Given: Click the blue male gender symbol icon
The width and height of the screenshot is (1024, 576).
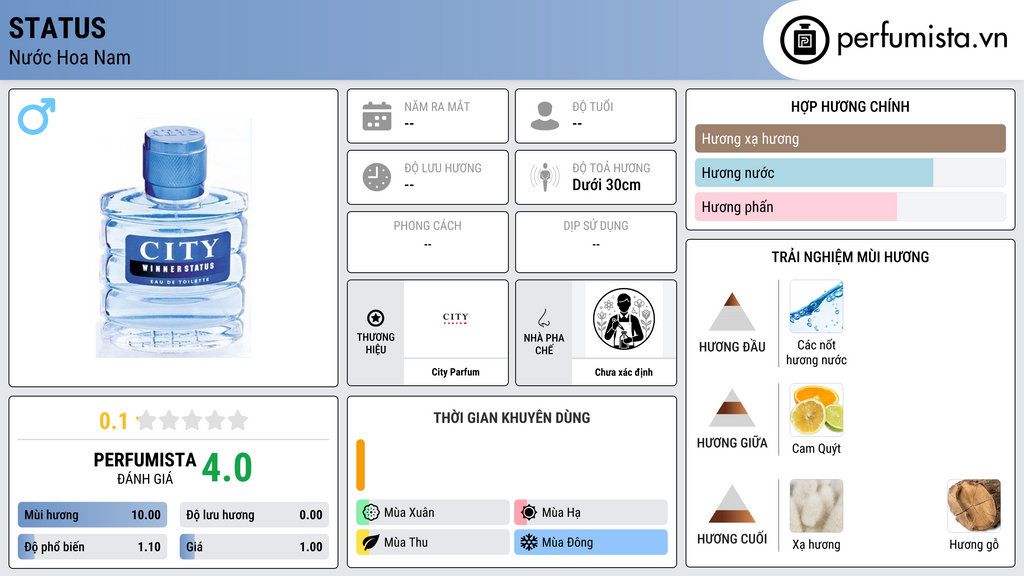Looking at the screenshot, I should [37, 116].
